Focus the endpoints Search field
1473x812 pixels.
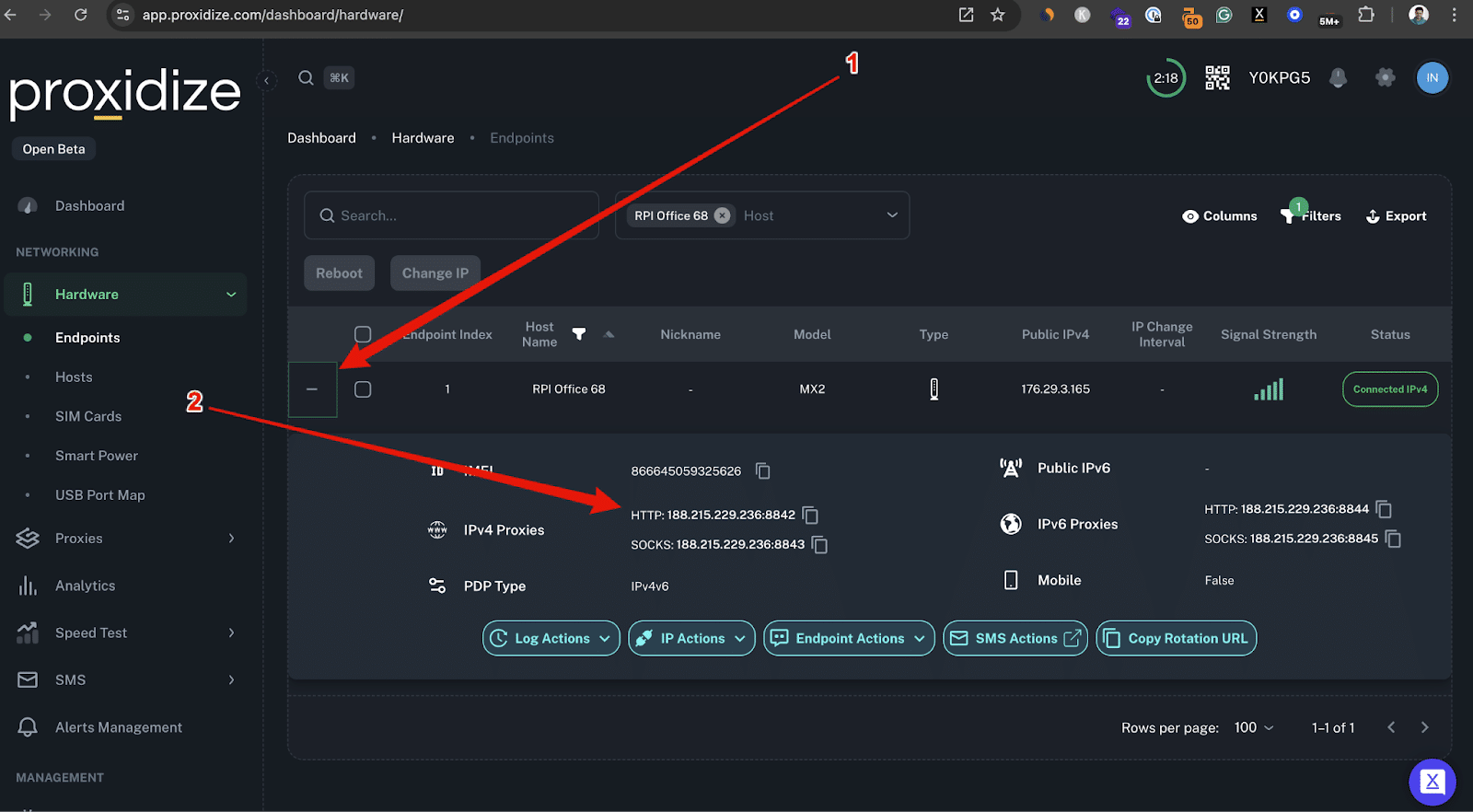pos(451,215)
